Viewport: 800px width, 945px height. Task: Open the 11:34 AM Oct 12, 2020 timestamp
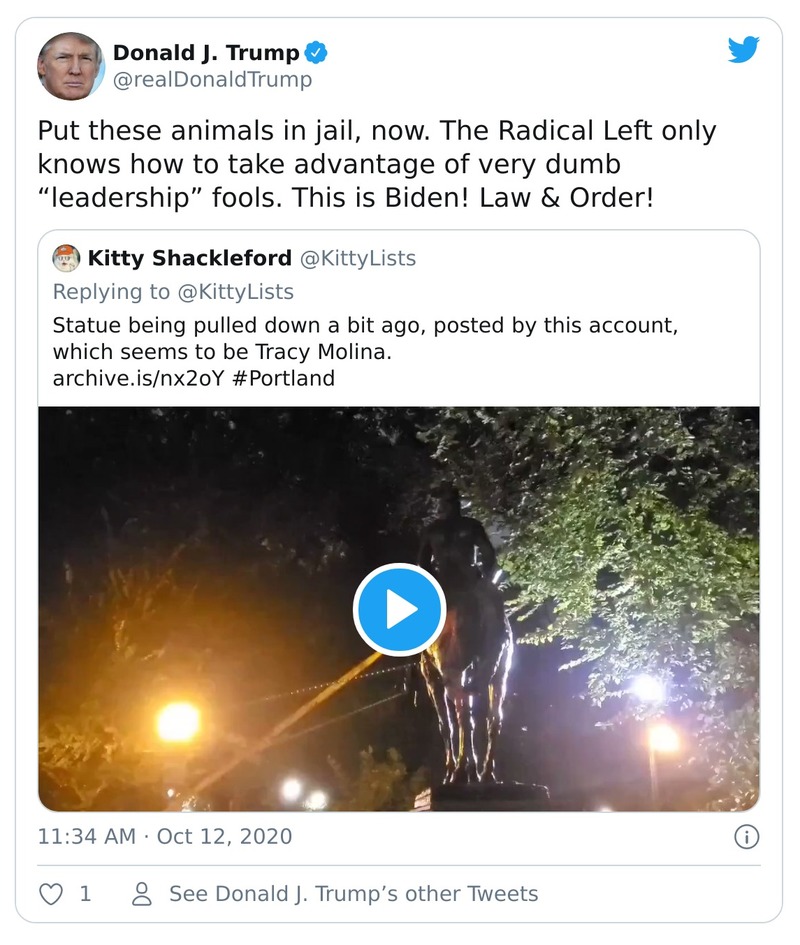165,836
